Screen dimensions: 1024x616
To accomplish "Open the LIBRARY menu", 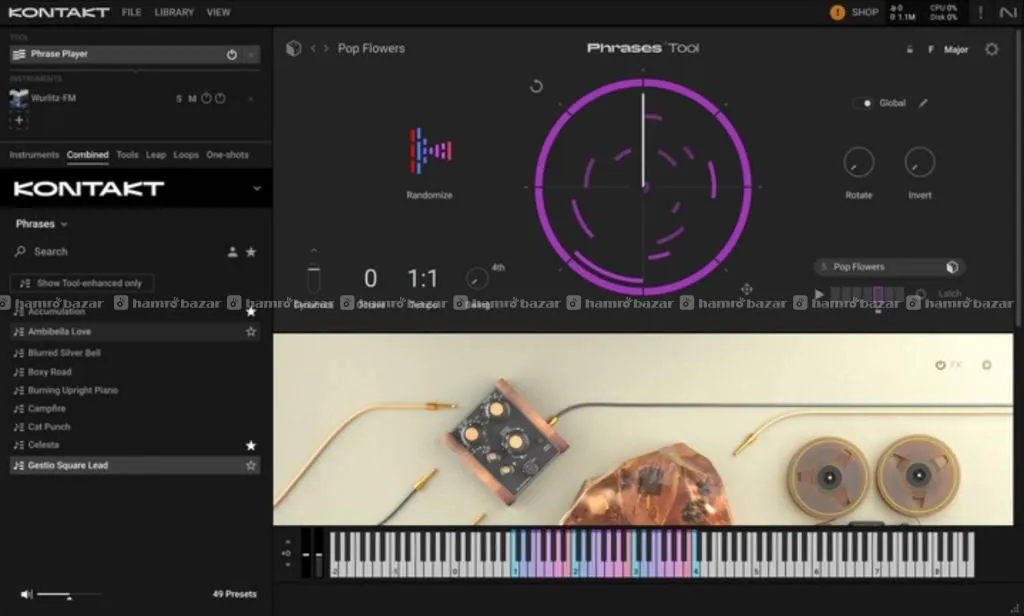I will pos(174,12).
